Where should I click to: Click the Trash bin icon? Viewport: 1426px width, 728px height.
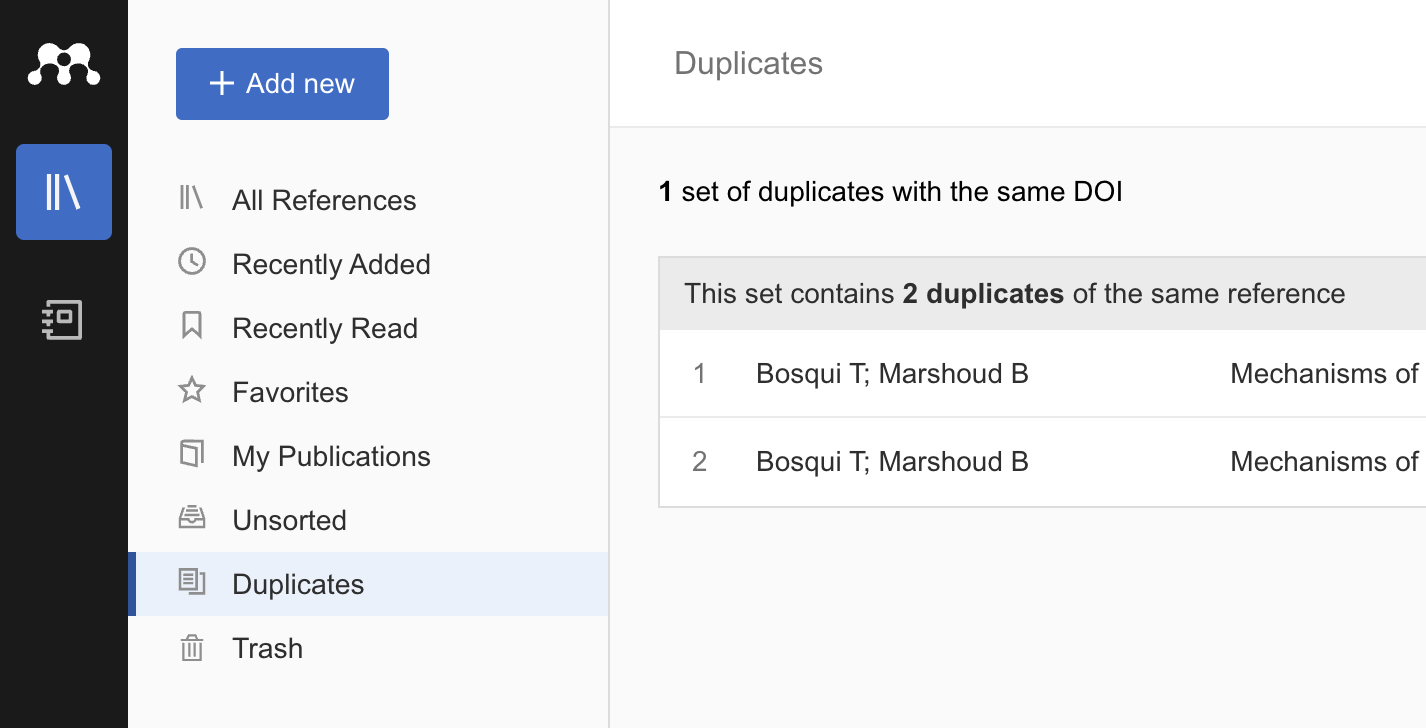click(191, 648)
